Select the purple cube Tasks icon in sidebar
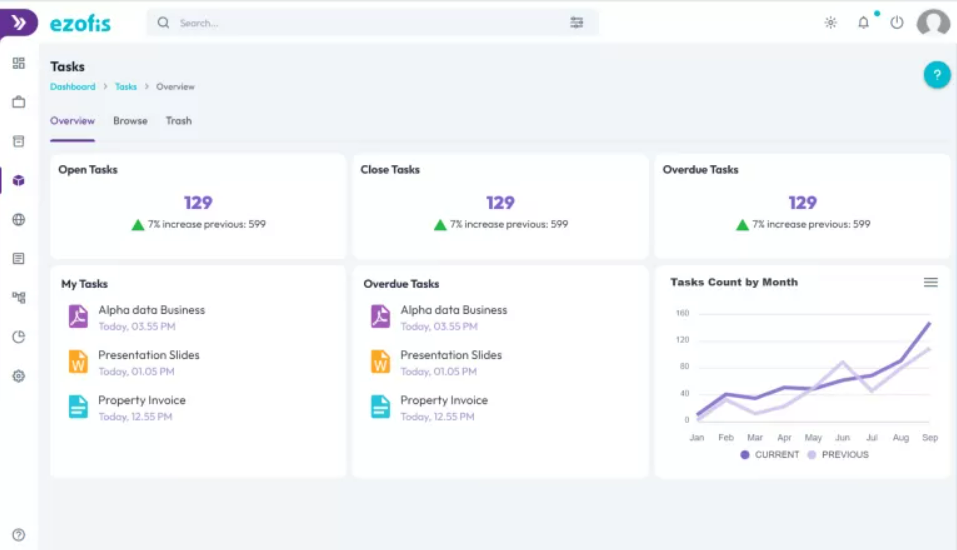 click(18, 181)
